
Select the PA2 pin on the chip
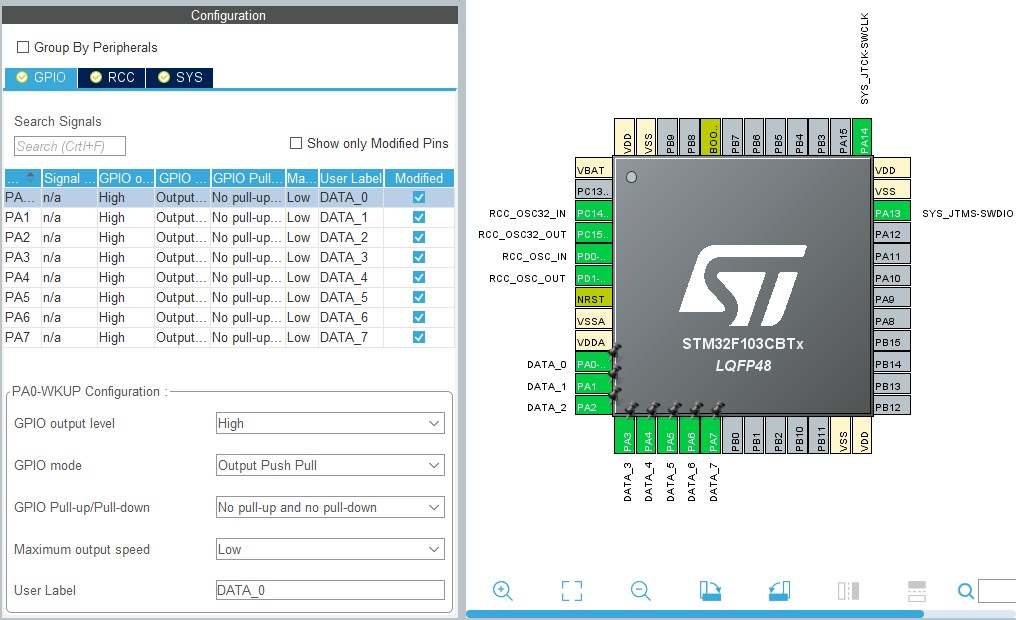594,407
